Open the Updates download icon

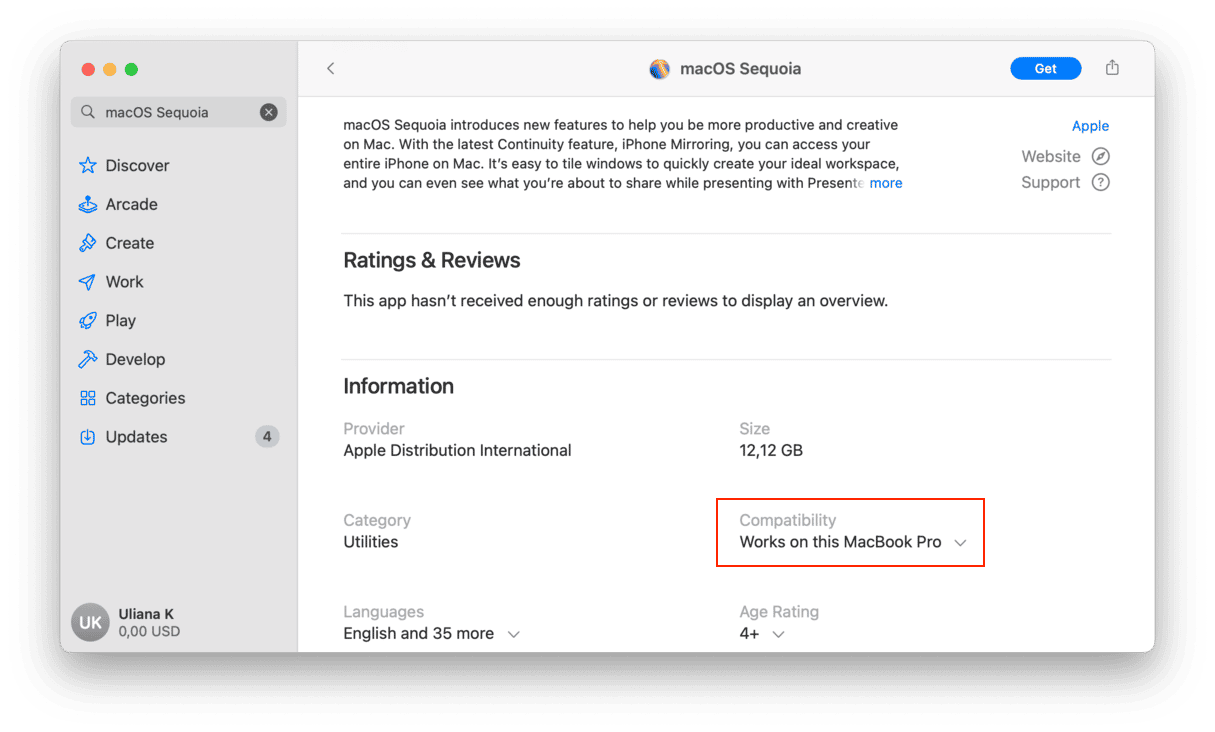pyautogui.click(x=88, y=437)
